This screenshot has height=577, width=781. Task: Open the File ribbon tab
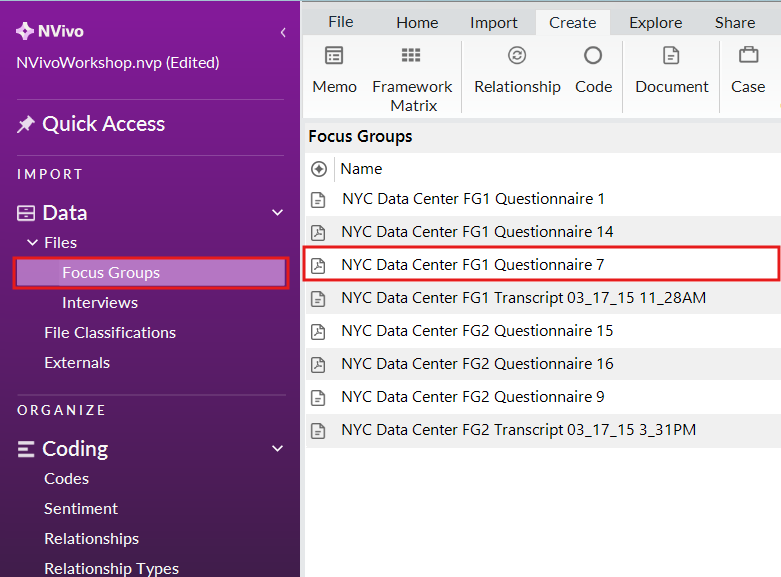341,22
